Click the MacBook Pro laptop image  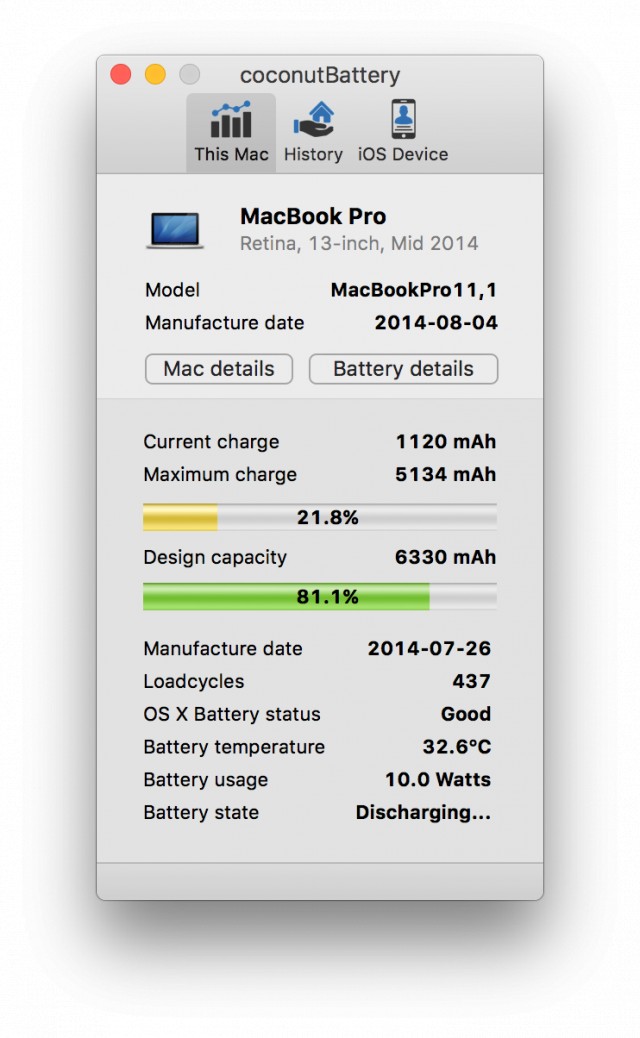(175, 230)
